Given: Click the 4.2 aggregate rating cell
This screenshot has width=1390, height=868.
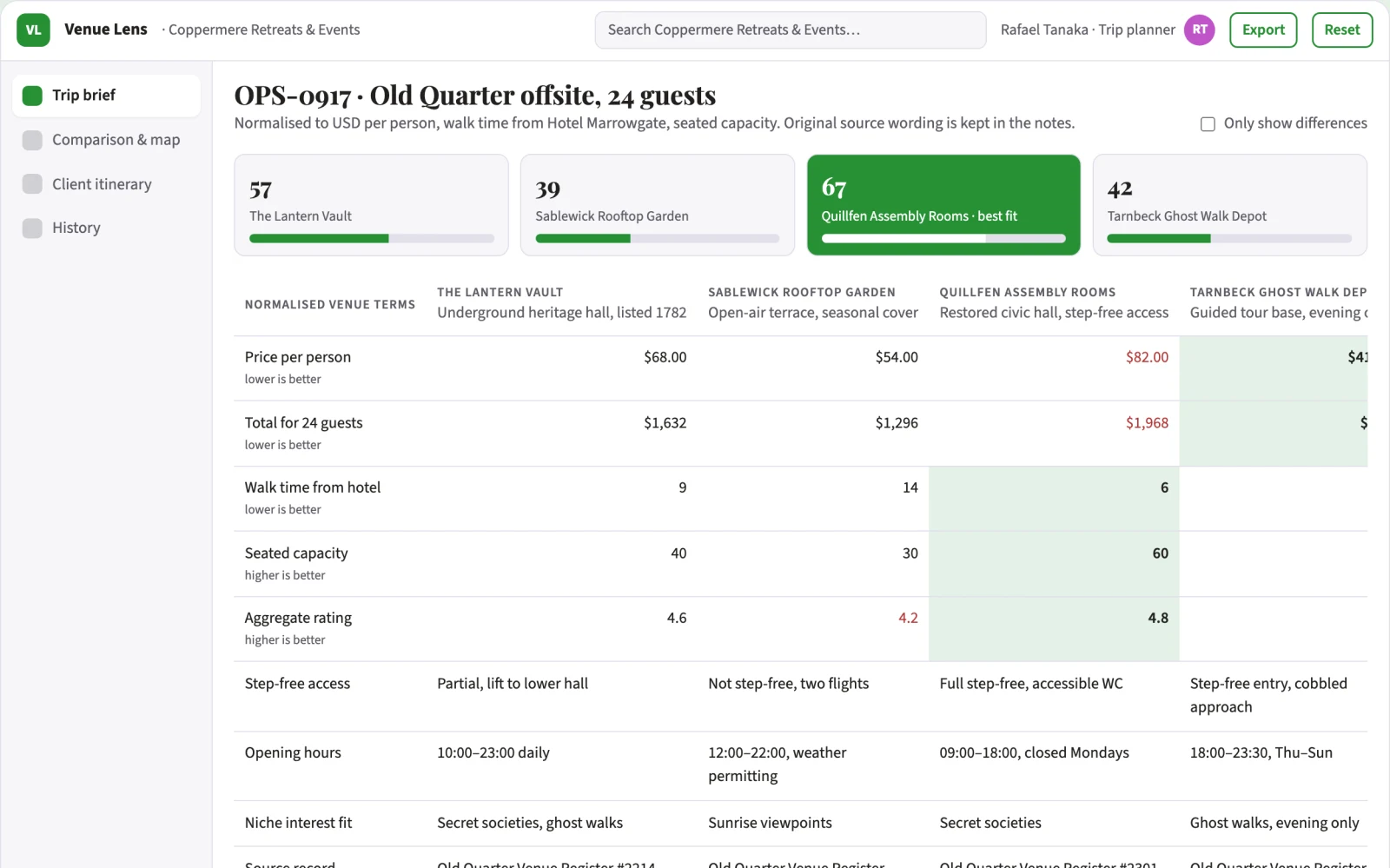Looking at the screenshot, I should (813, 629).
